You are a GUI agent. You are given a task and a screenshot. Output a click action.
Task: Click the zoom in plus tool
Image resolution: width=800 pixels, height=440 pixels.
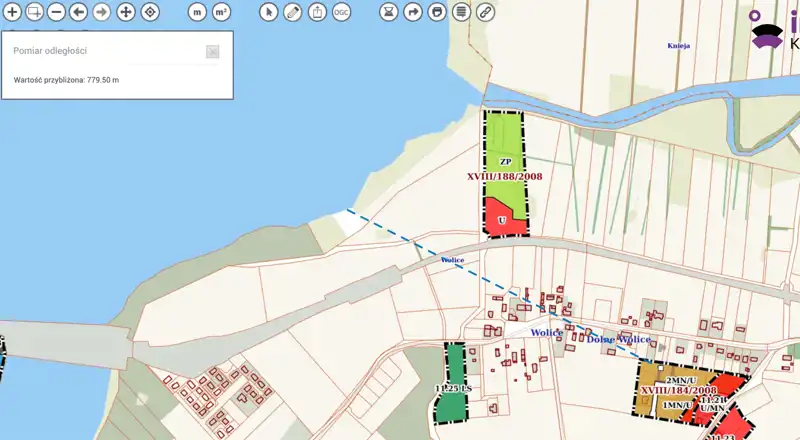(x=12, y=12)
